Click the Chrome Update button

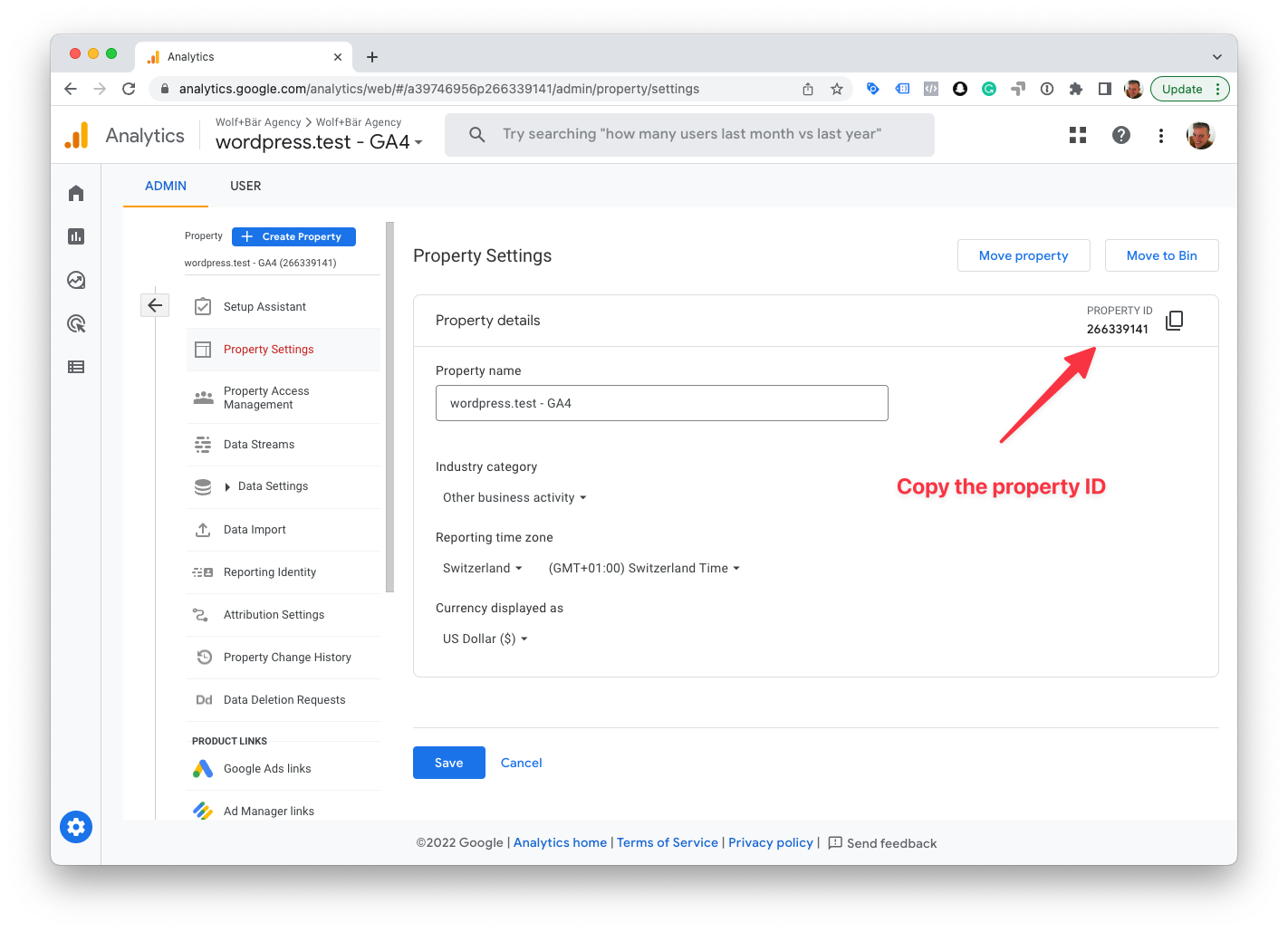pos(1189,89)
